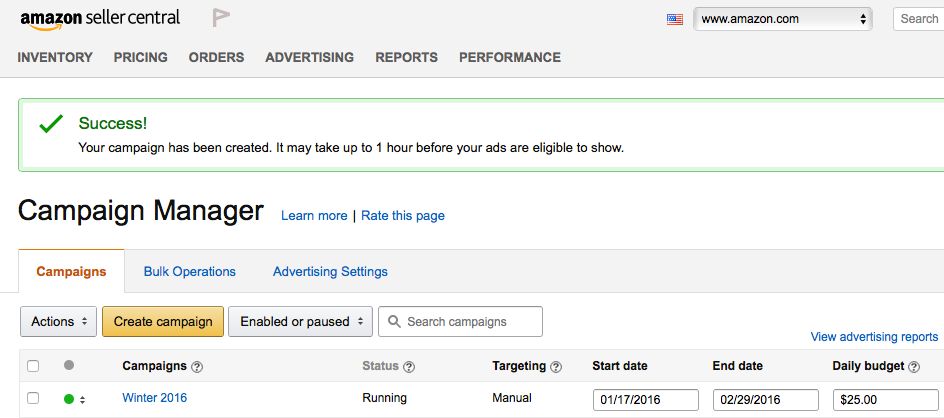Toggle the green status dot for Winter 2016
Viewport: 944px width, 418px height.
(69, 399)
